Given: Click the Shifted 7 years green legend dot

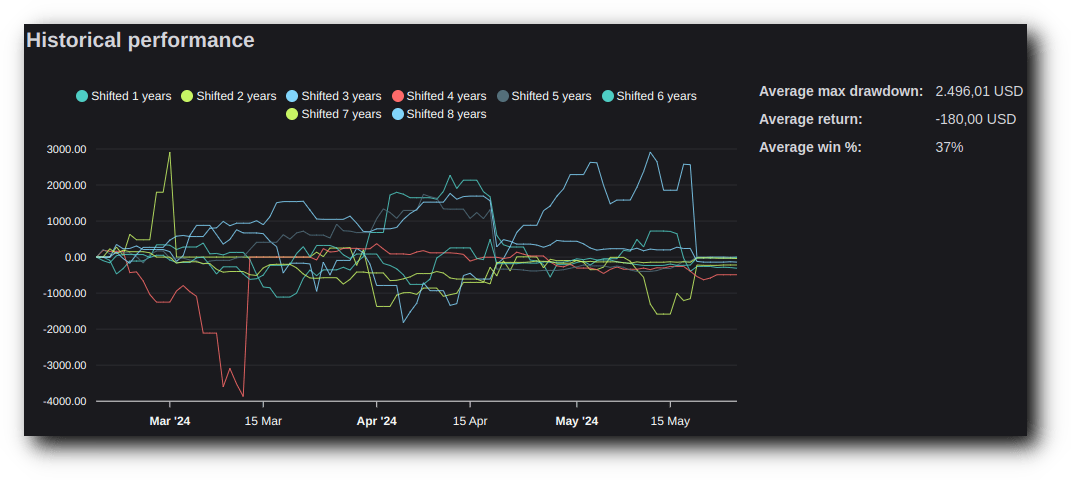Looking at the screenshot, I should [292, 114].
